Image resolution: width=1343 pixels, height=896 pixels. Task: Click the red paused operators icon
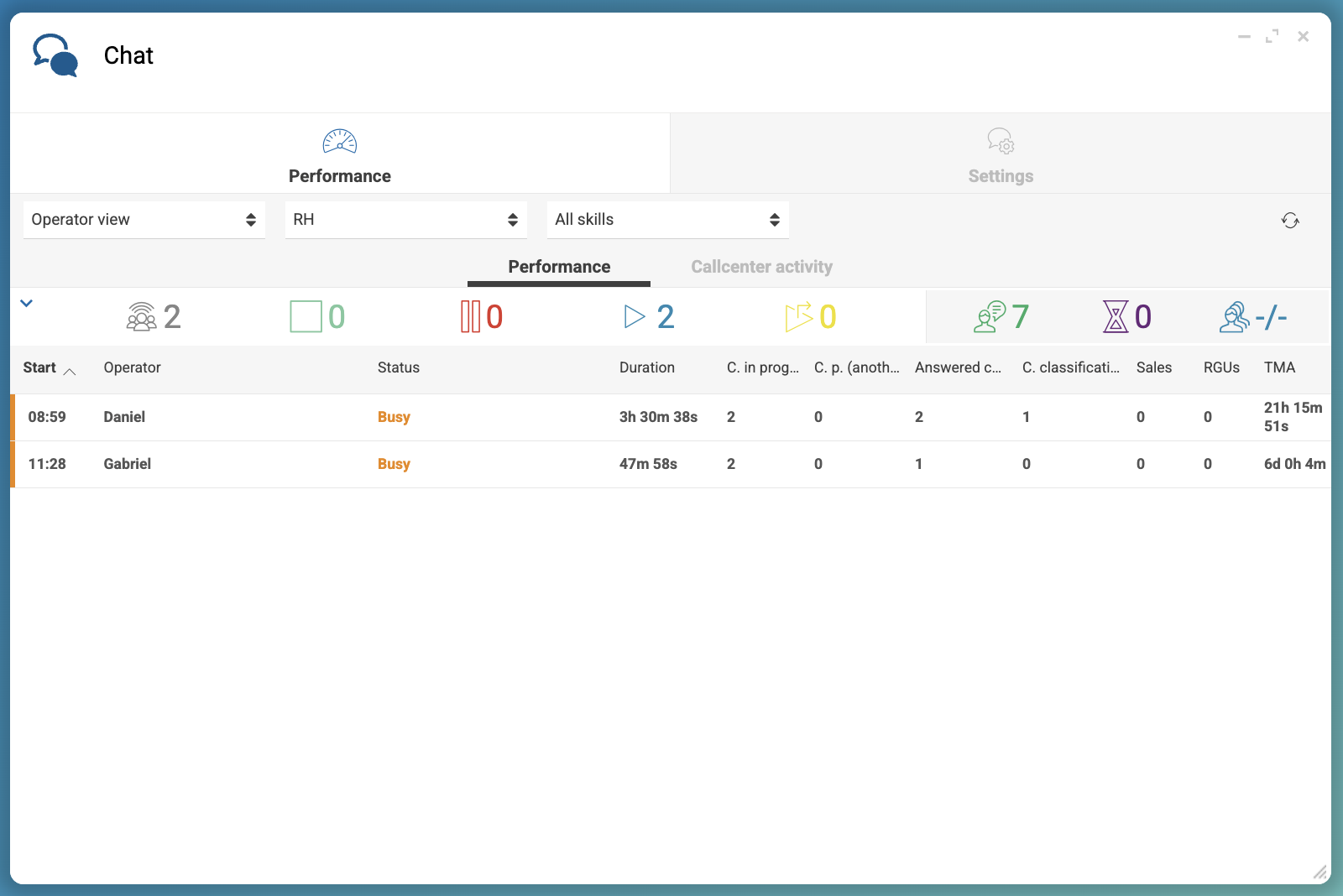(x=471, y=316)
